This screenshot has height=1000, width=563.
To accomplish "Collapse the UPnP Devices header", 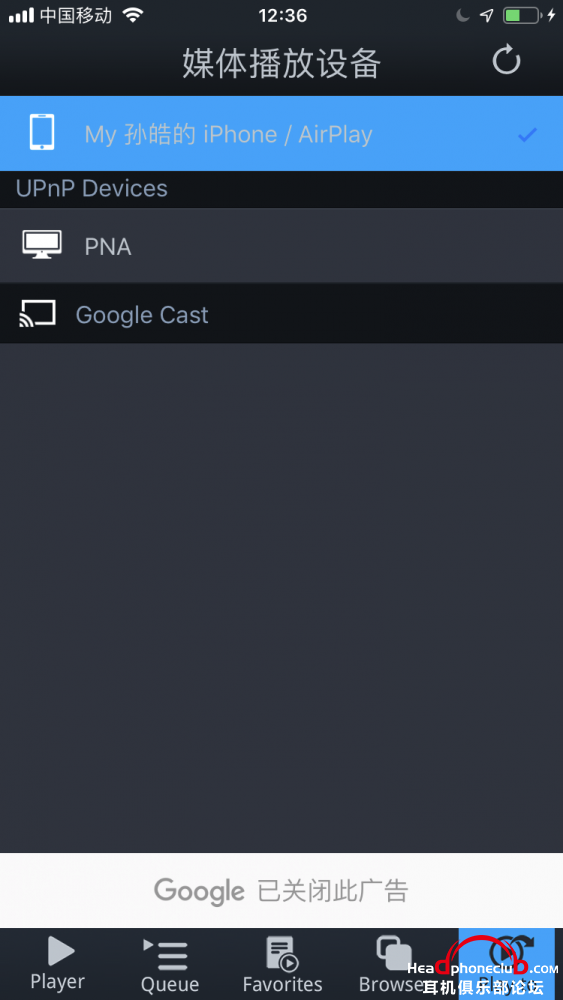I will 91,189.
